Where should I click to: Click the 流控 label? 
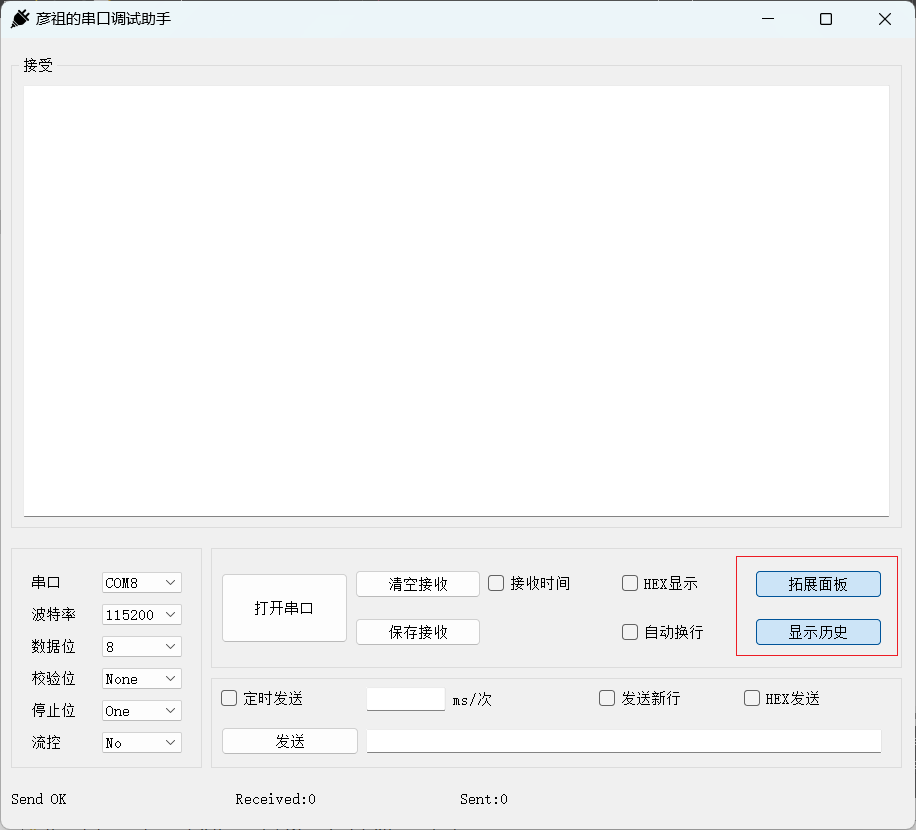(x=46, y=743)
